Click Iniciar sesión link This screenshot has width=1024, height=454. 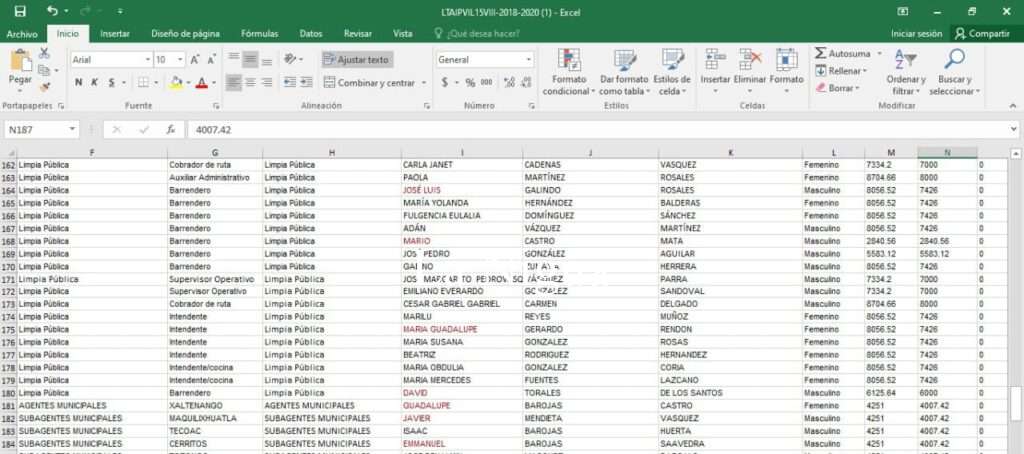[x=916, y=33]
